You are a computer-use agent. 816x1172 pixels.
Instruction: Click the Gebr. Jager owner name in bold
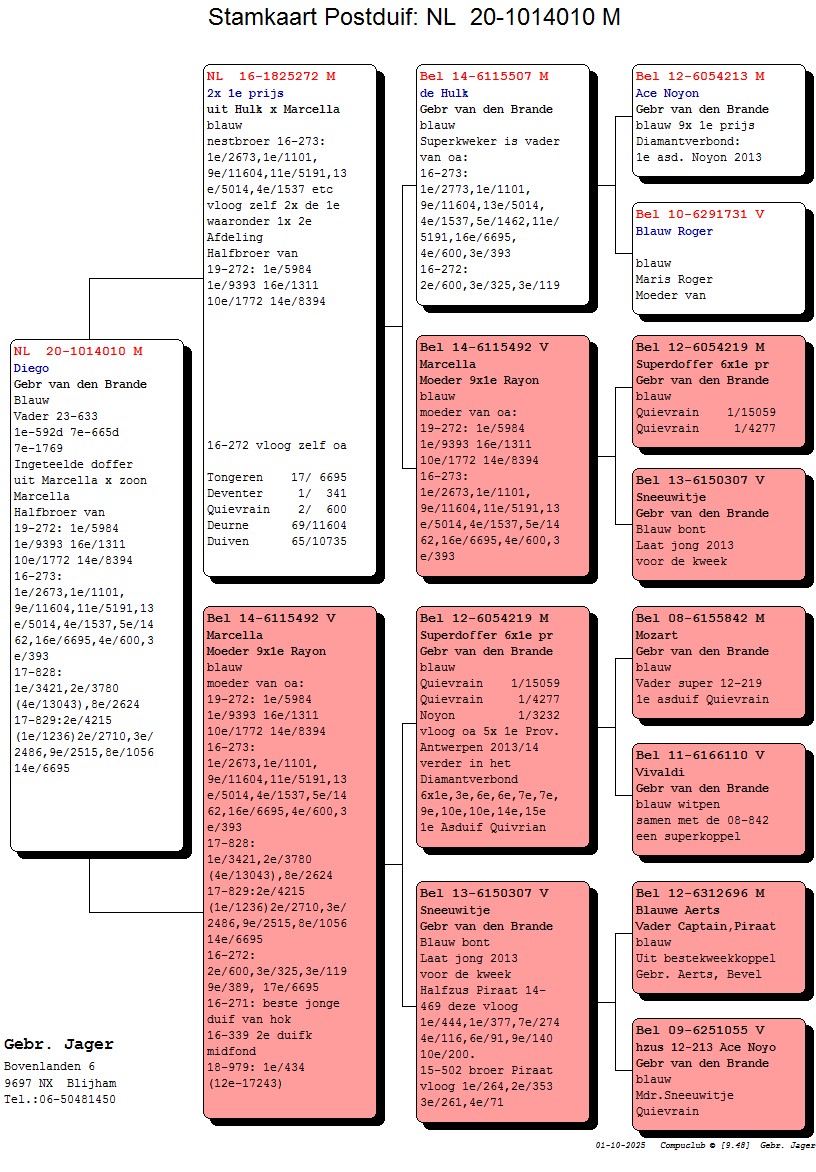pos(59,1045)
